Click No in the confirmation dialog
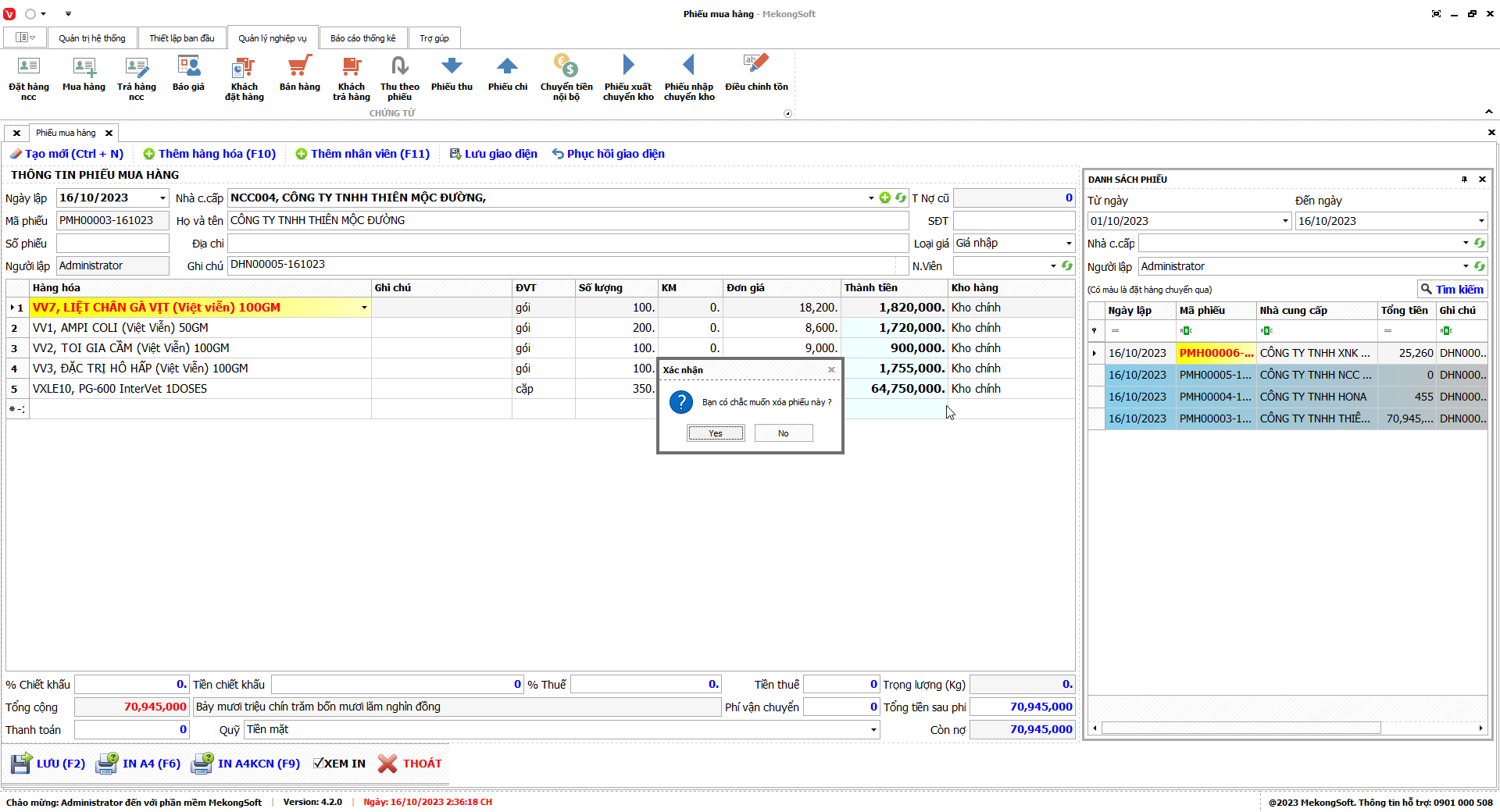 pyautogui.click(x=783, y=433)
